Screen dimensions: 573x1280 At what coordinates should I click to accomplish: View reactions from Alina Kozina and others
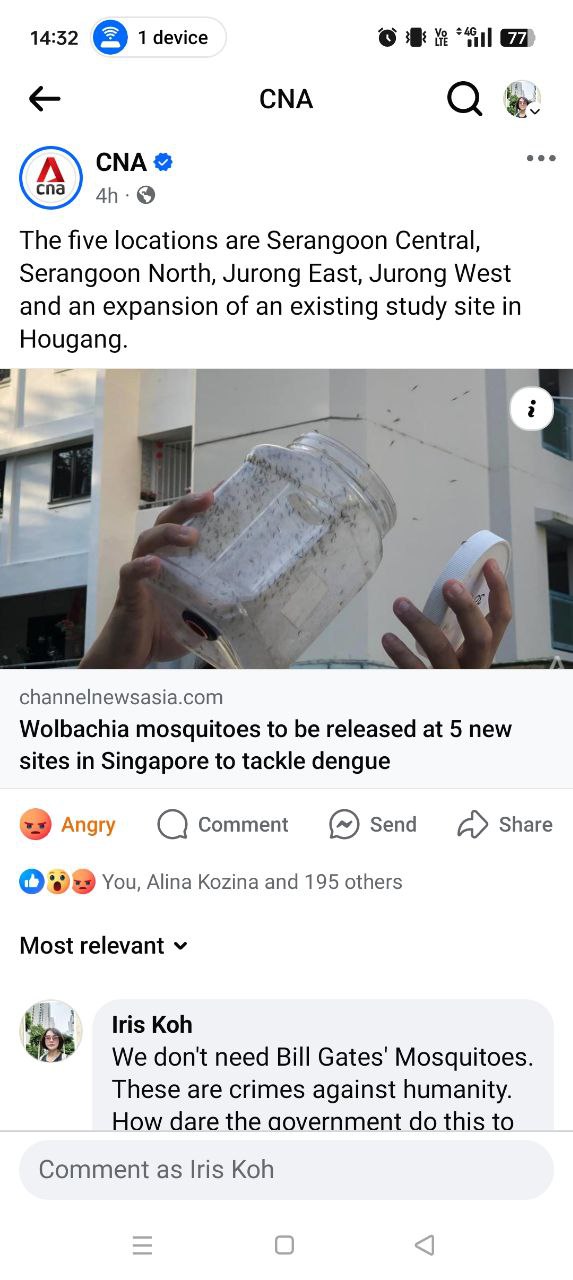211,881
